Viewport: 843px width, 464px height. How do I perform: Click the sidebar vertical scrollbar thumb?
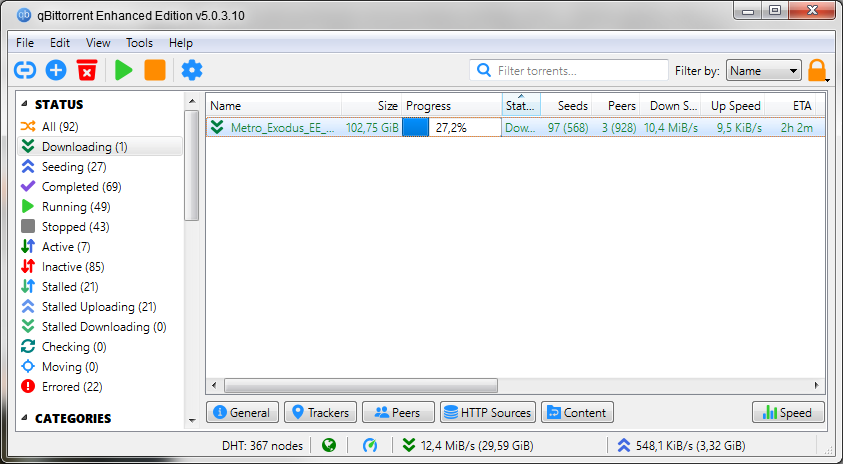(x=191, y=165)
